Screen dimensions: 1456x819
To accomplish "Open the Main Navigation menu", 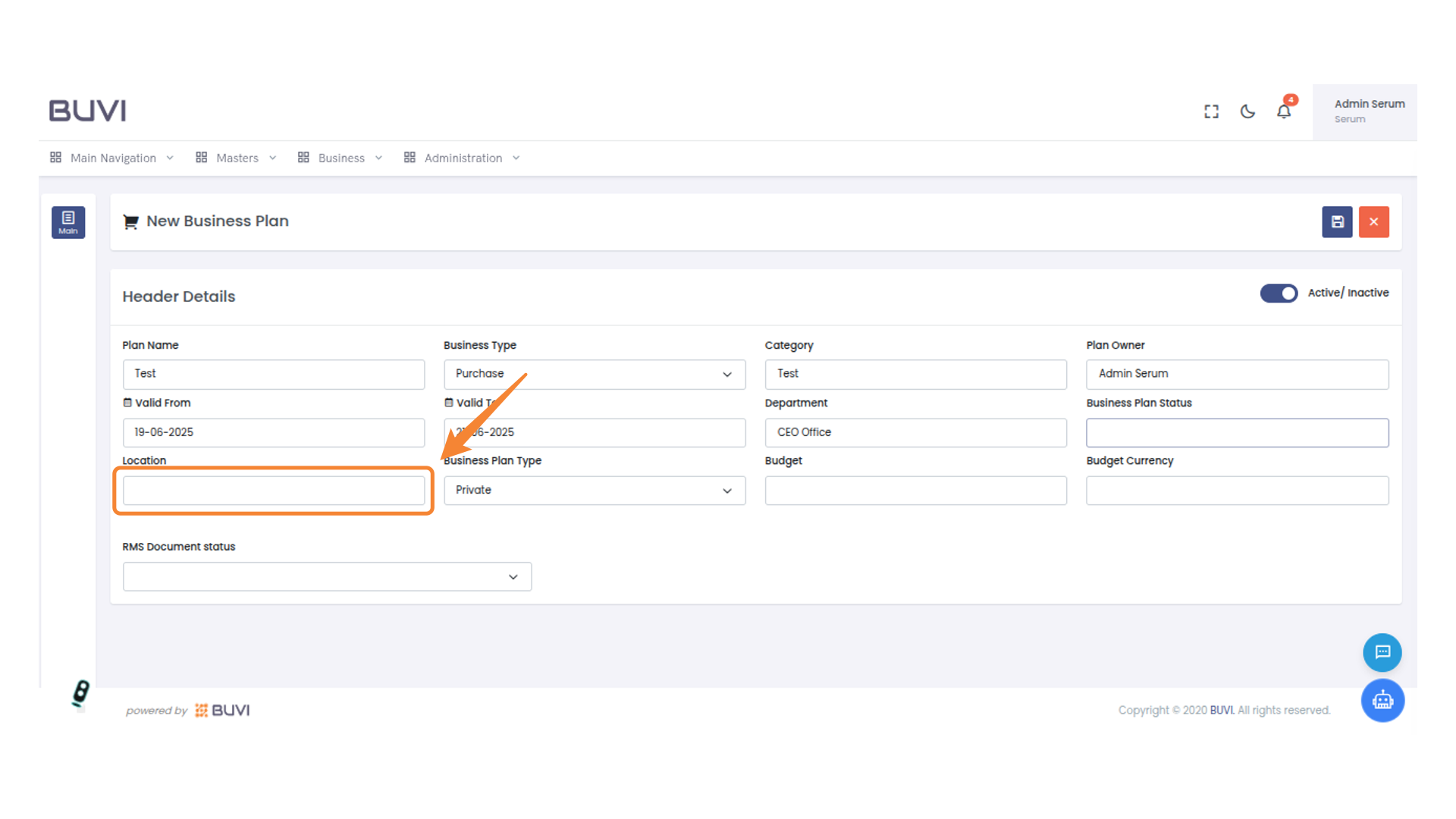I will click(x=112, y=158).
